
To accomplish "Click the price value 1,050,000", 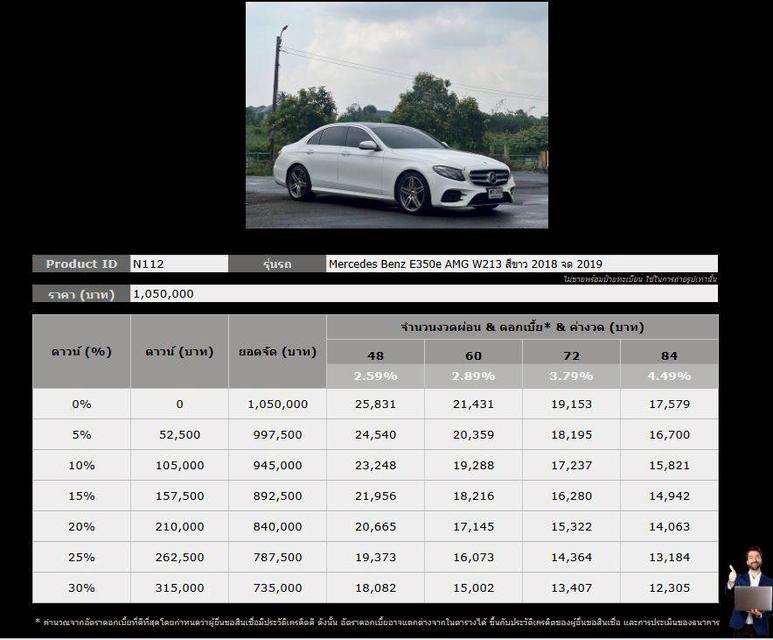I will tap(163, 294).
